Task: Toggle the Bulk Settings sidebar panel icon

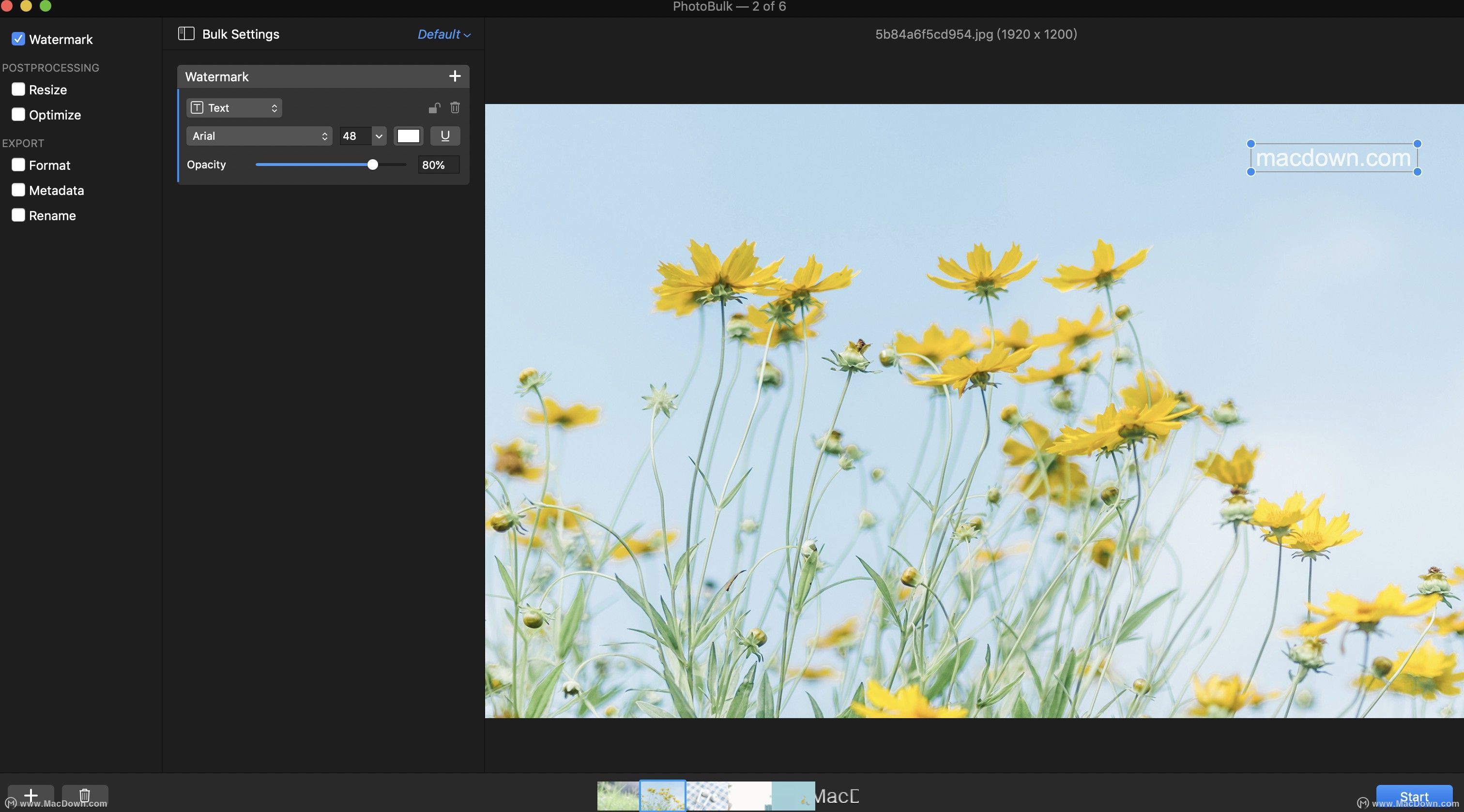Action: [186, 33]
